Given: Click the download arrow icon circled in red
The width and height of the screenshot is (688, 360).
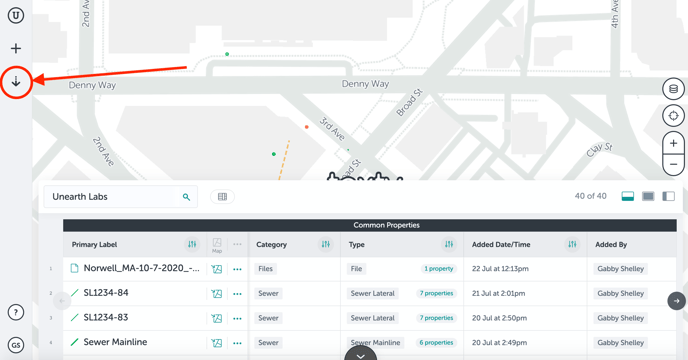Looking at the screenshot, I should pos(16,82).
